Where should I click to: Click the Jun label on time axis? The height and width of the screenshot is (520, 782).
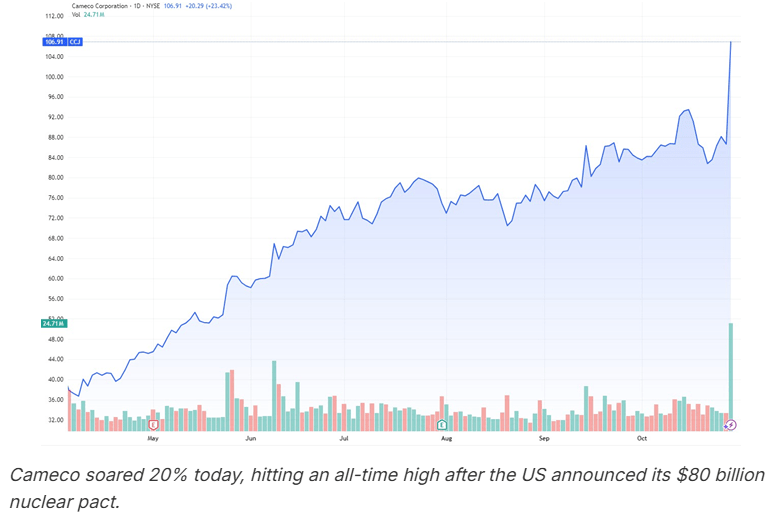tap(250, 438)
